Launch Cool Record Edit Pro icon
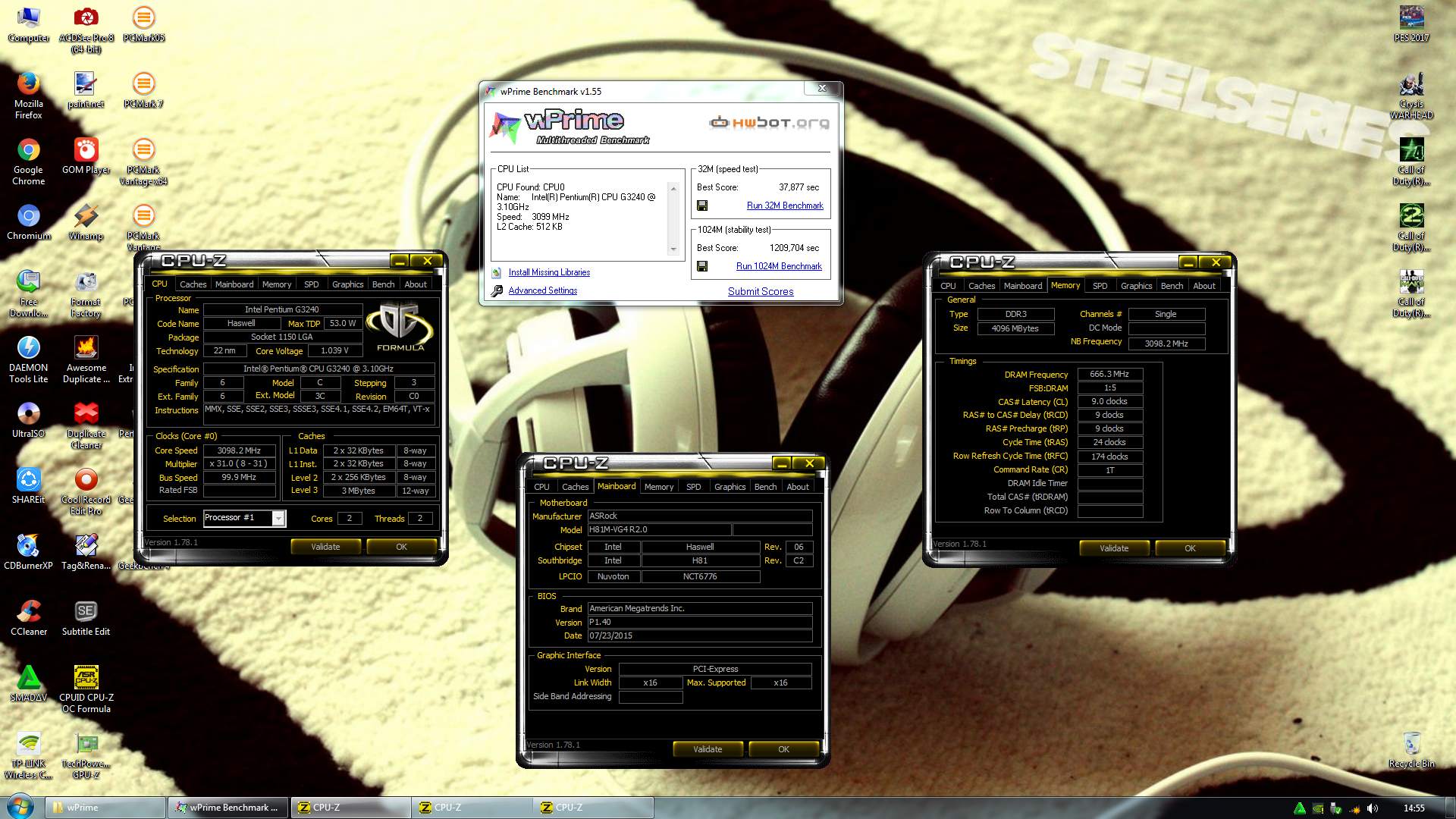Image resolution: width=1456 pixels, height=819 pixels. click(86, 492)
